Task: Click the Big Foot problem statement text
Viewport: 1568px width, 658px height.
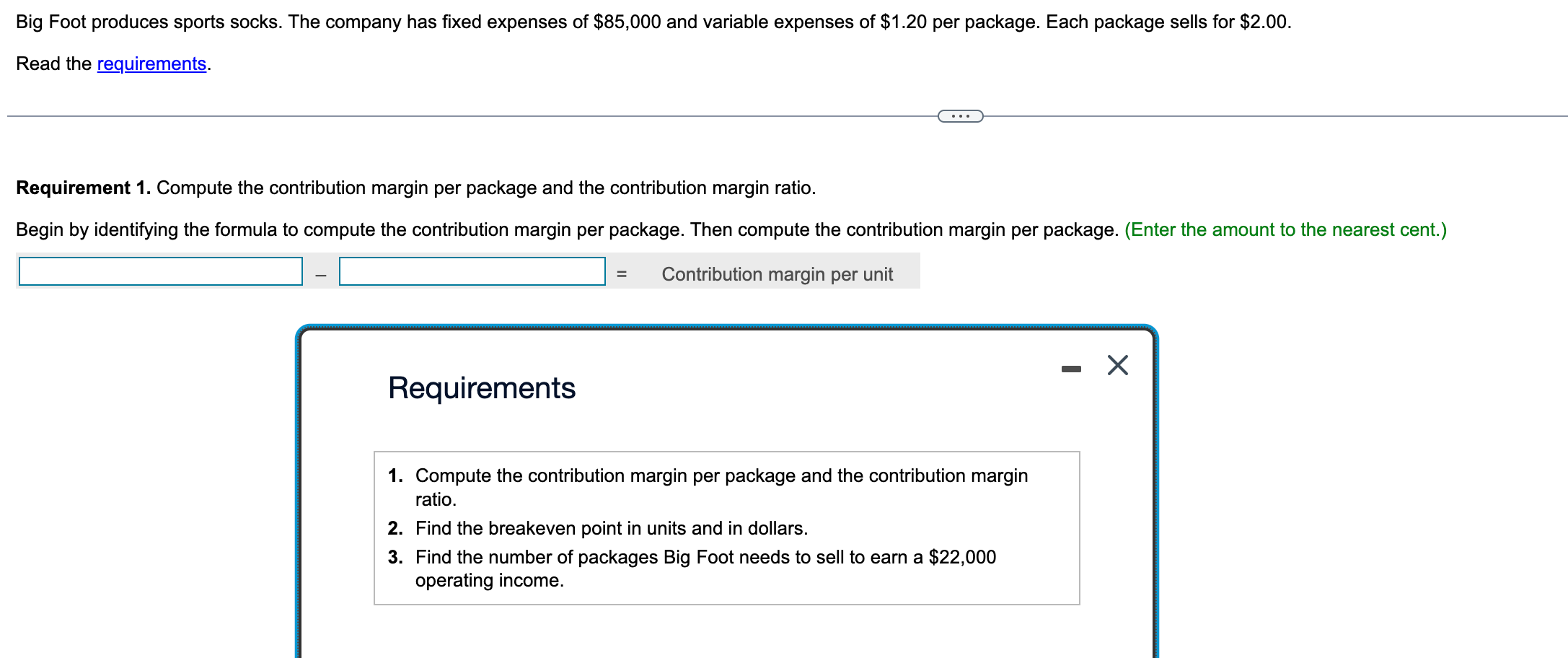Action: pos(653,22)
